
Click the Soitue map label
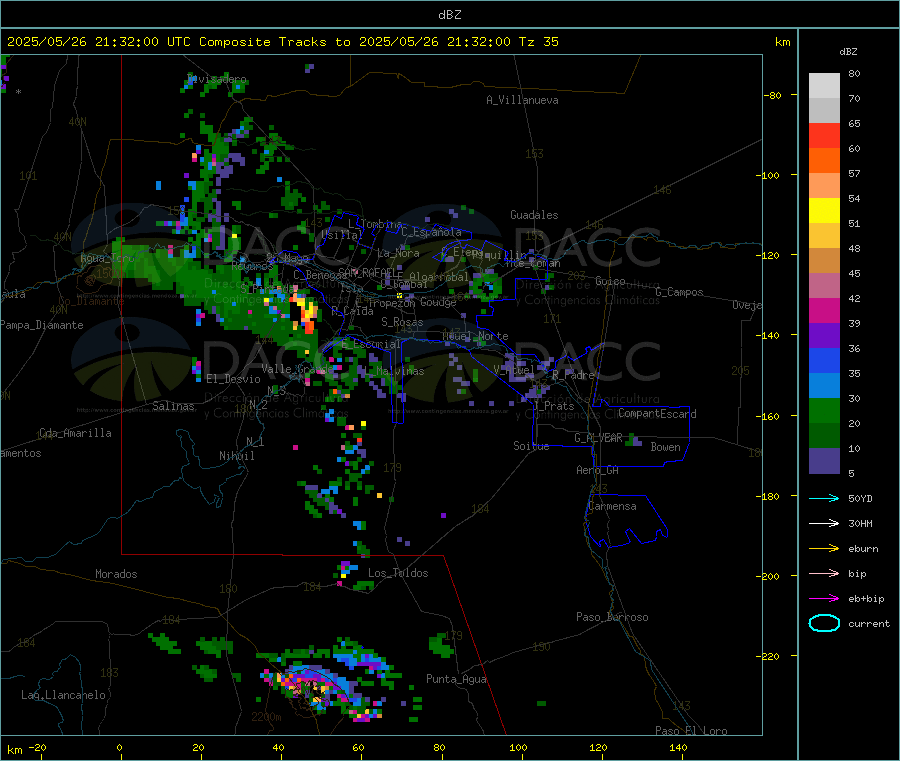(531, 446)
